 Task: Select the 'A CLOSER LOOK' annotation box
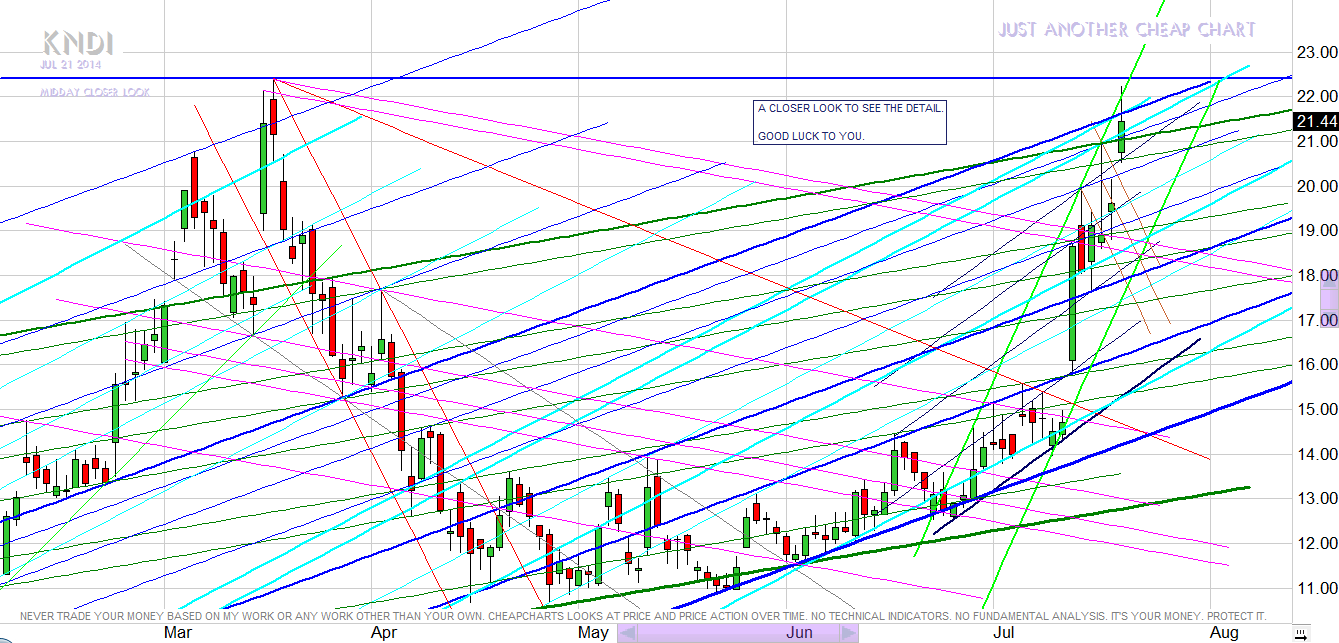[849, 121]
